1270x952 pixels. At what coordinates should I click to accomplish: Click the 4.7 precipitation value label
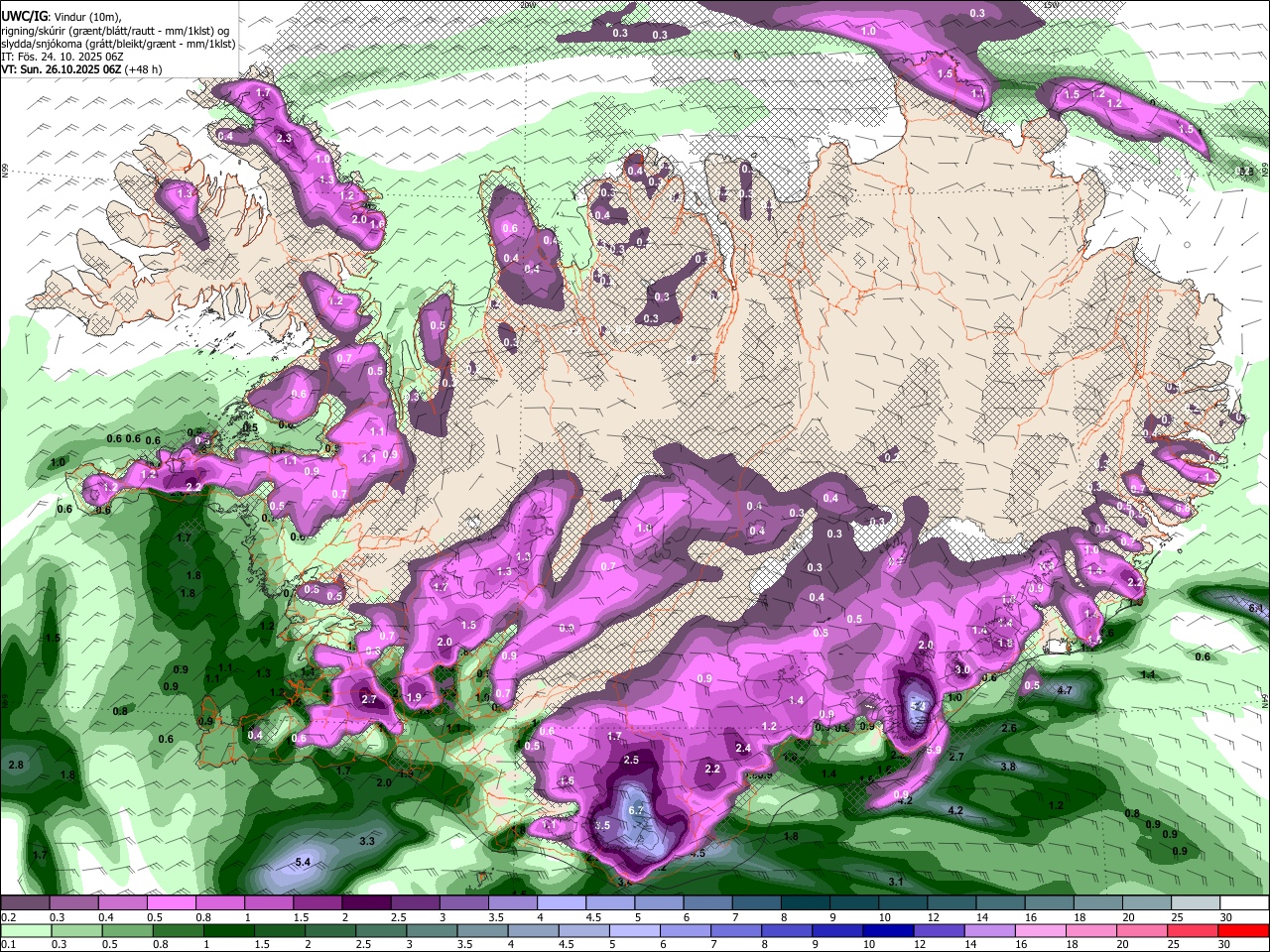click(x=1065, y=689)
